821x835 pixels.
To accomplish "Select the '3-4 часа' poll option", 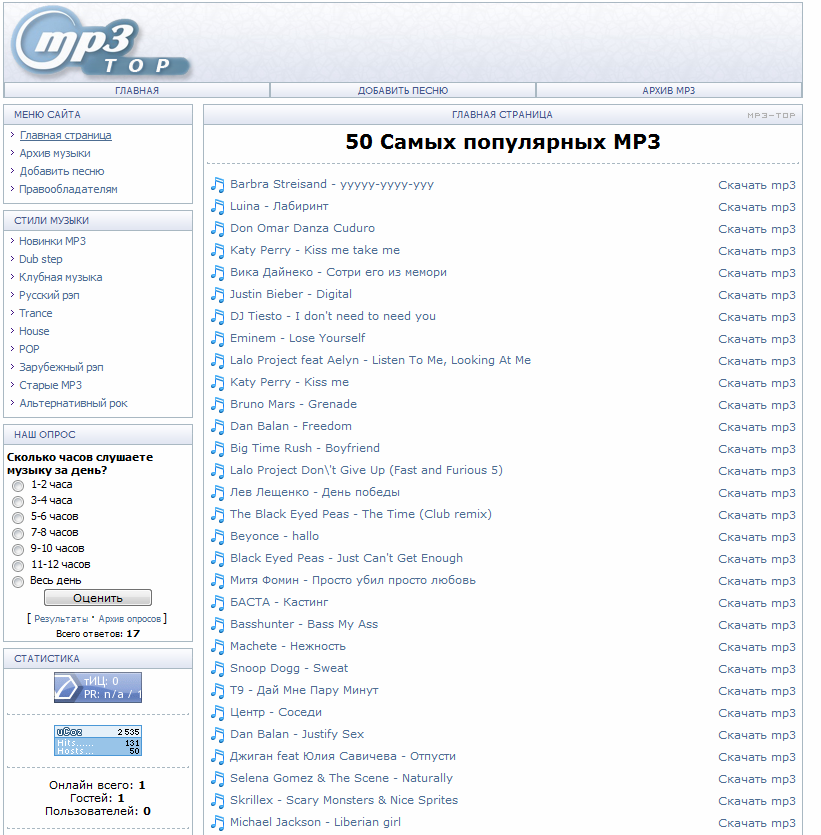I will (x=18, y=502).
